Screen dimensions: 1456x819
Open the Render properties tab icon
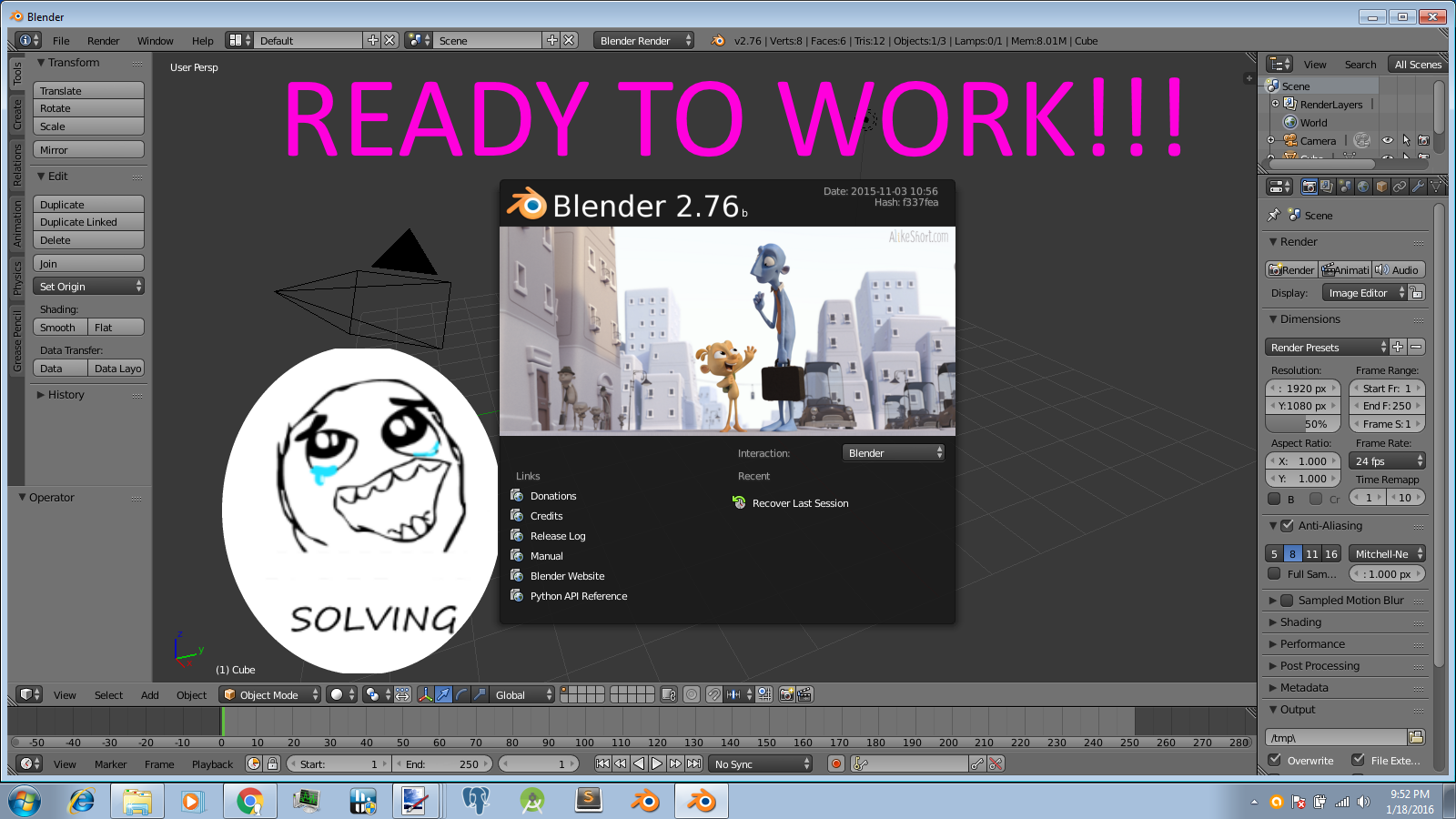pyautogui.click(x=1309, y=187)
